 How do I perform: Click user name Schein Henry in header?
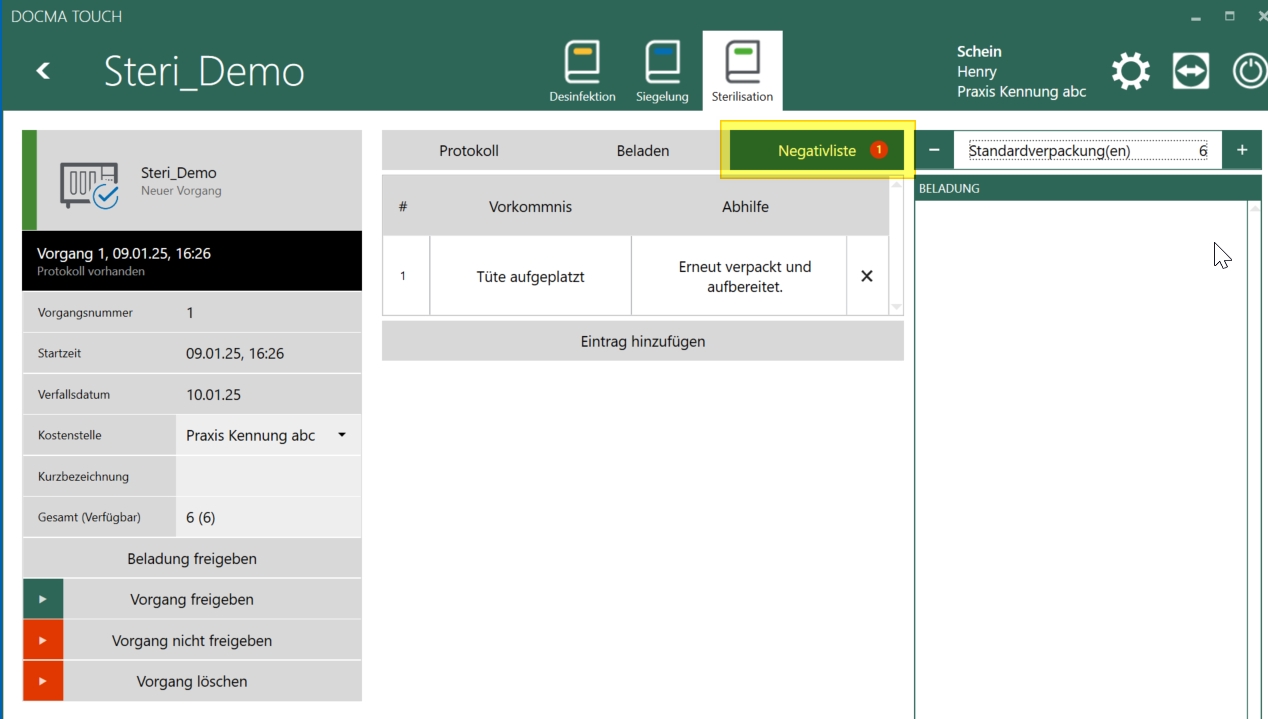coord(978,61)
